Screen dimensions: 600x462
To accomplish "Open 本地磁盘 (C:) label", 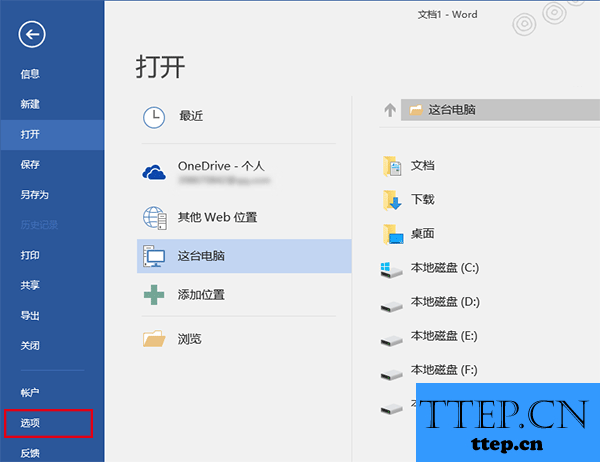I will coord(445,268).
